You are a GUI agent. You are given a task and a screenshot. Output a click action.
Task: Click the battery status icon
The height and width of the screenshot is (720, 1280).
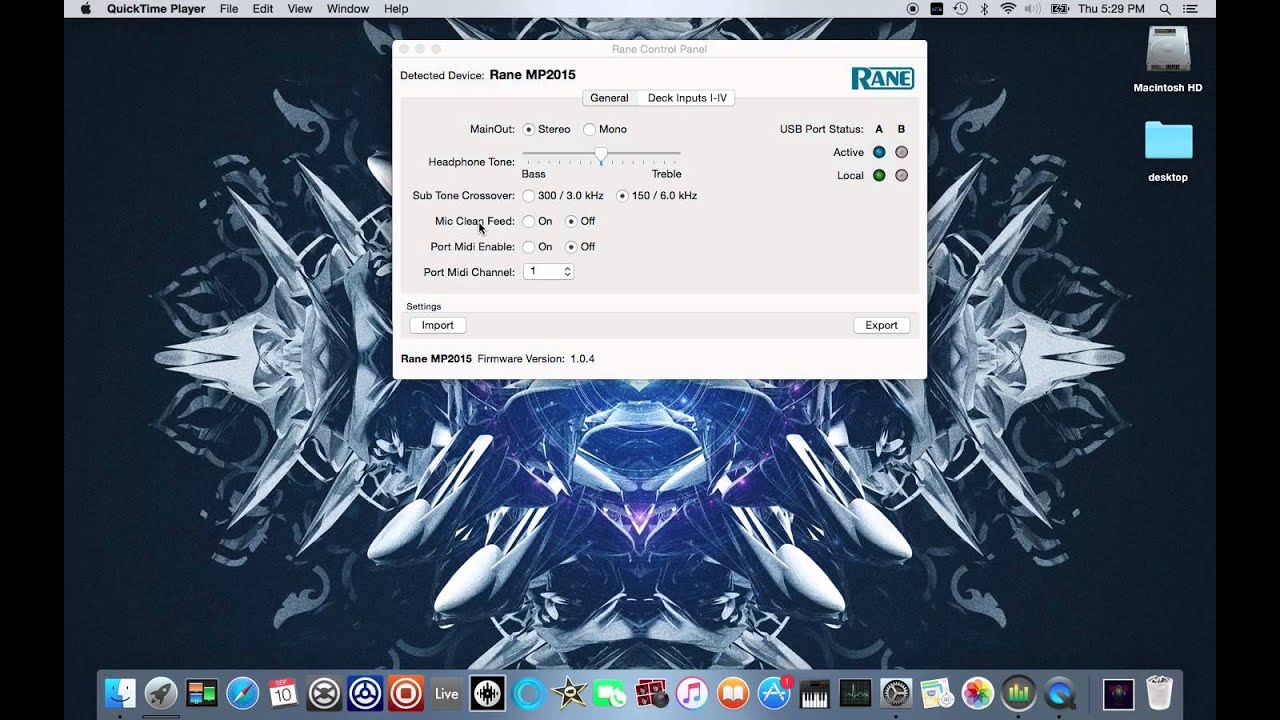(1059, 9)
